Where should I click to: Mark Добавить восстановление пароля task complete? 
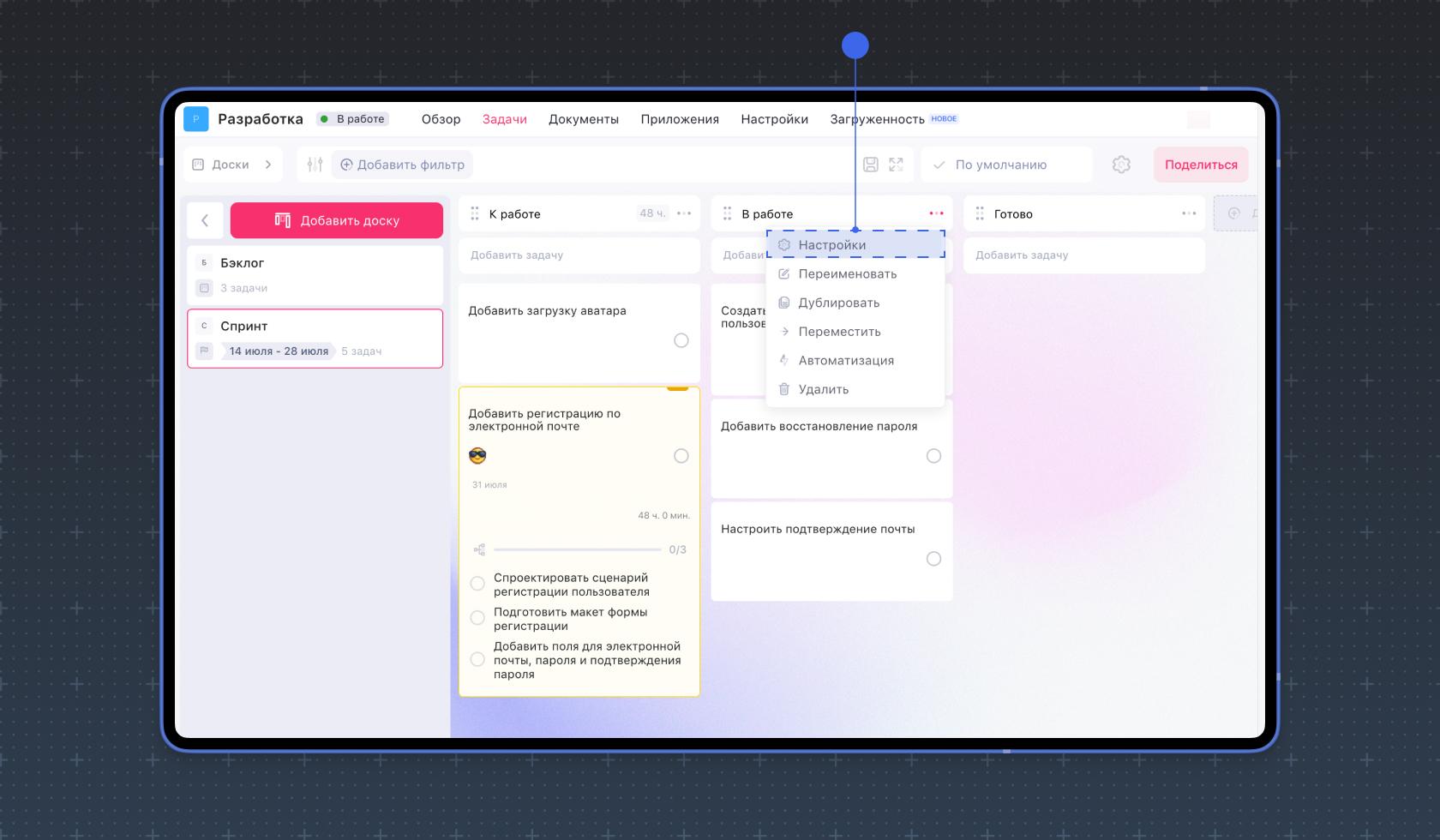pyautogui.click(x=933, y=456)
